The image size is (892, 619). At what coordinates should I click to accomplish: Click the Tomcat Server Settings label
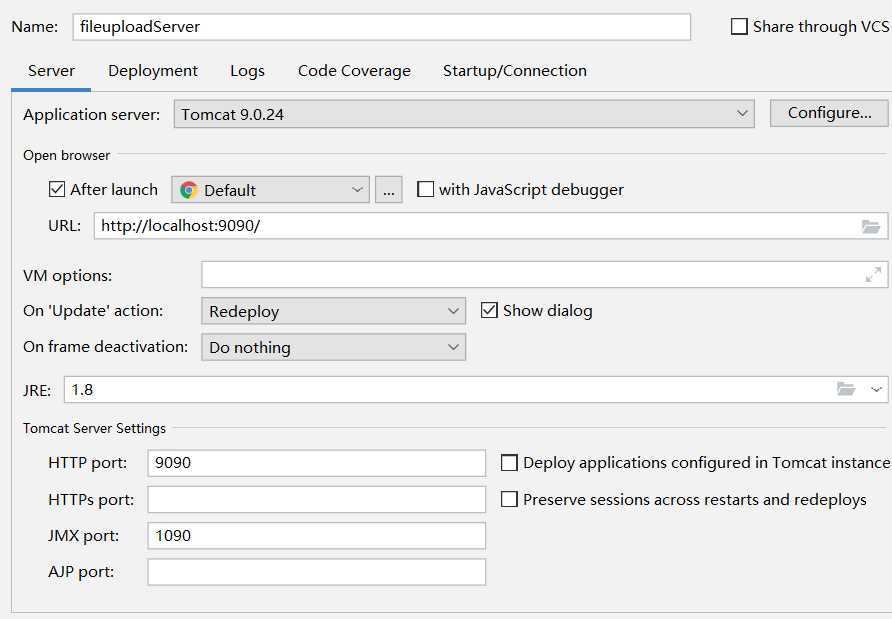coord(94,428)
